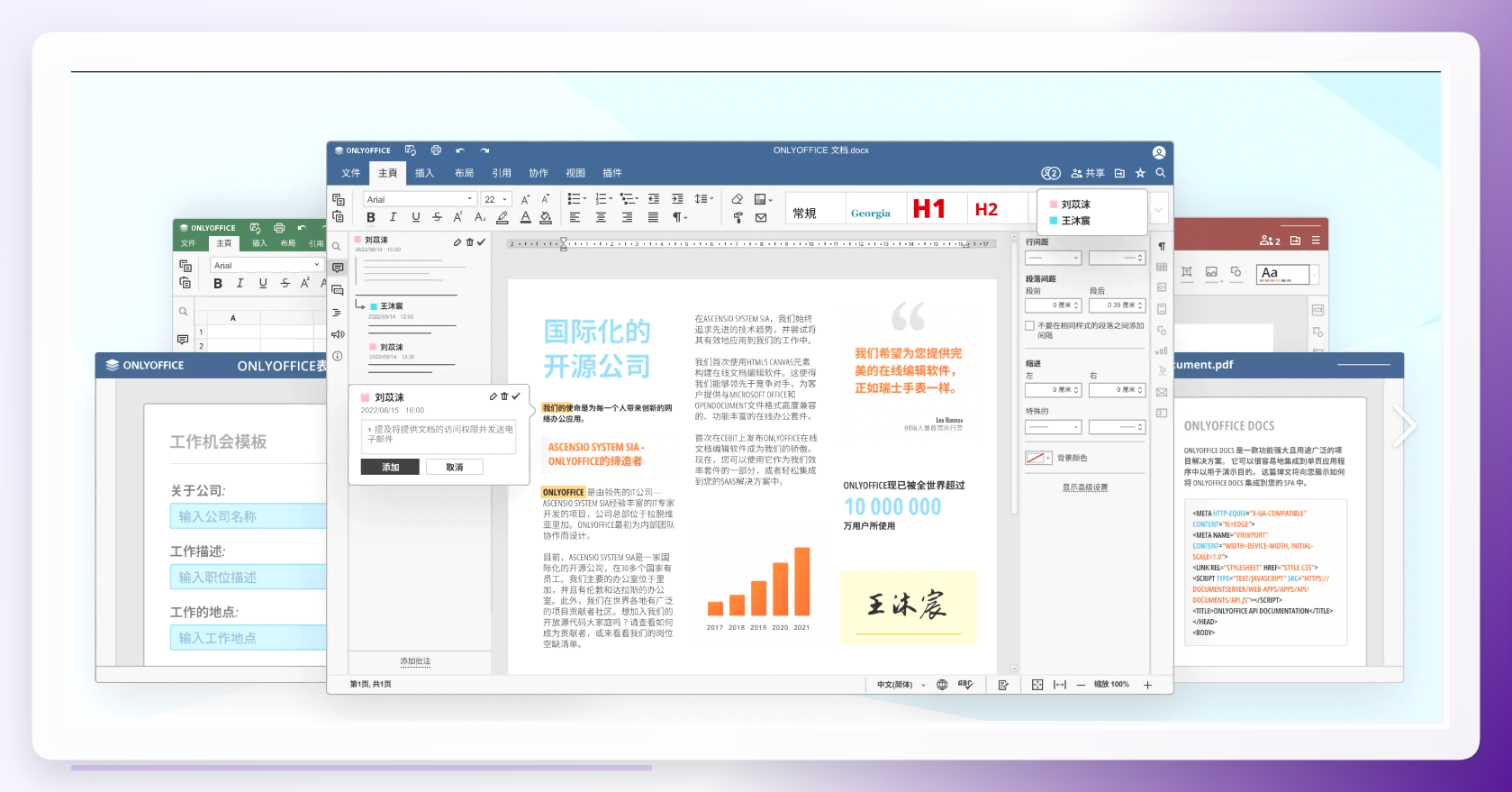This screenshot has height=792, width=1512.
Task: Justify text in the document editor
Action: 653,217
